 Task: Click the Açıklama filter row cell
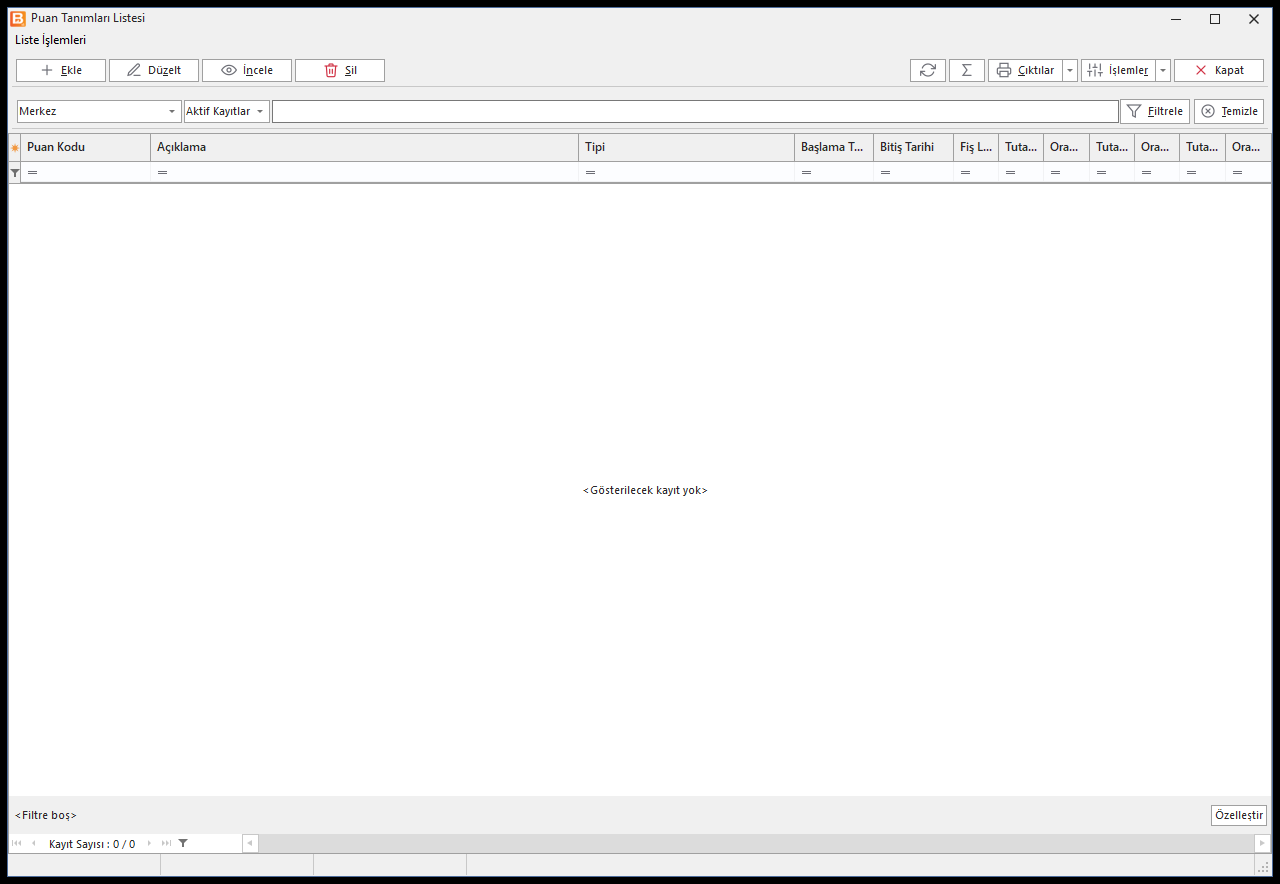point(365,172)
